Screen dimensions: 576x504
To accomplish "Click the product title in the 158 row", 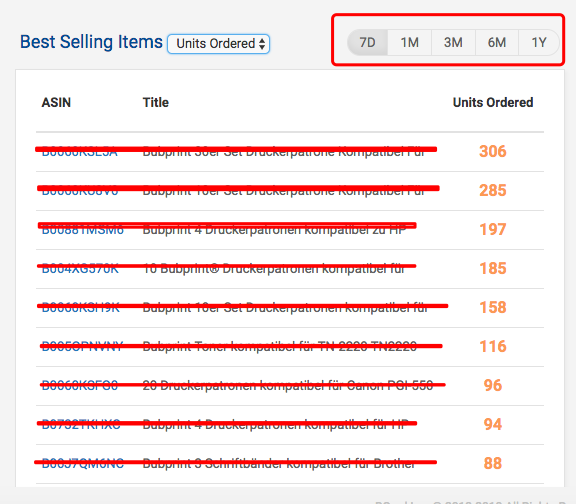I will point(285,307).
